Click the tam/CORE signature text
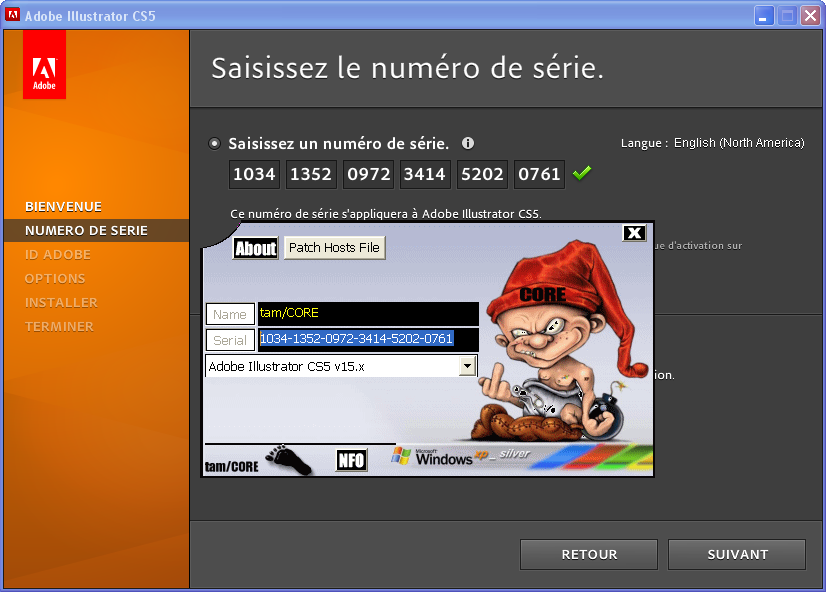The height and width of the screenshot is (592, 826). [x=231, y=467]
